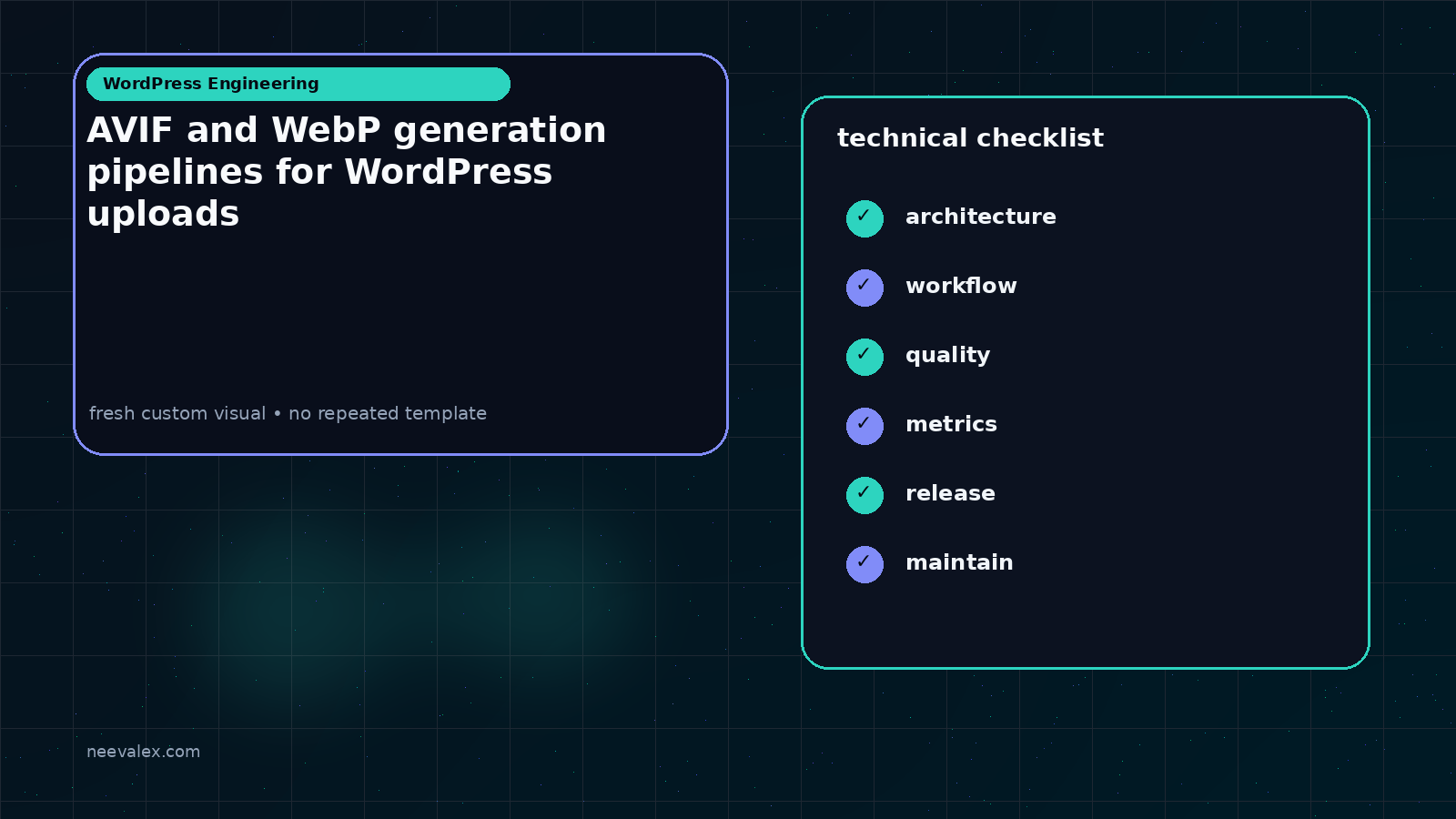
Task: Click the 'fresh custom visual' caption text
Action: click(288, 413)
